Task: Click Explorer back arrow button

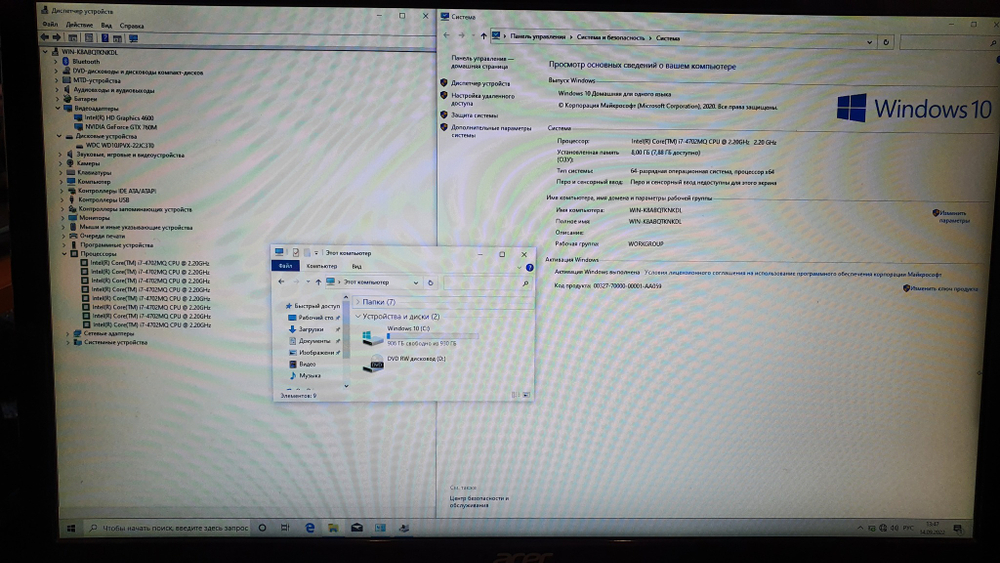Action: click(x=281, y=282)
